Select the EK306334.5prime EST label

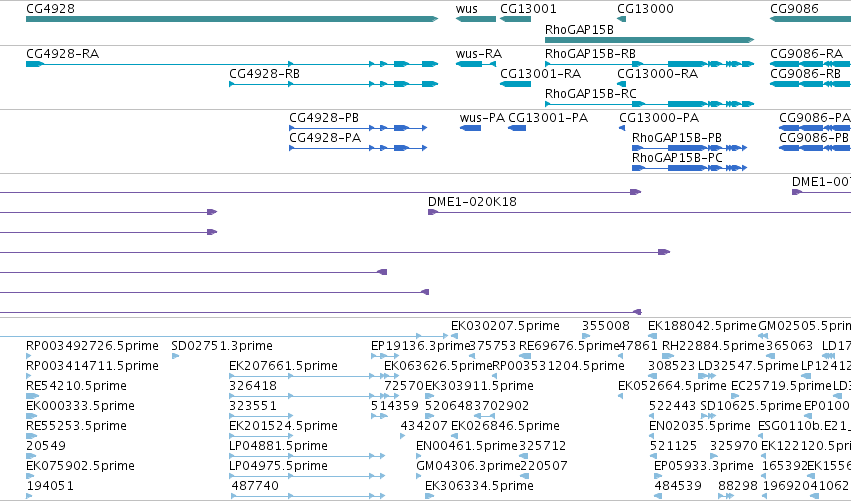coord(479,486)
